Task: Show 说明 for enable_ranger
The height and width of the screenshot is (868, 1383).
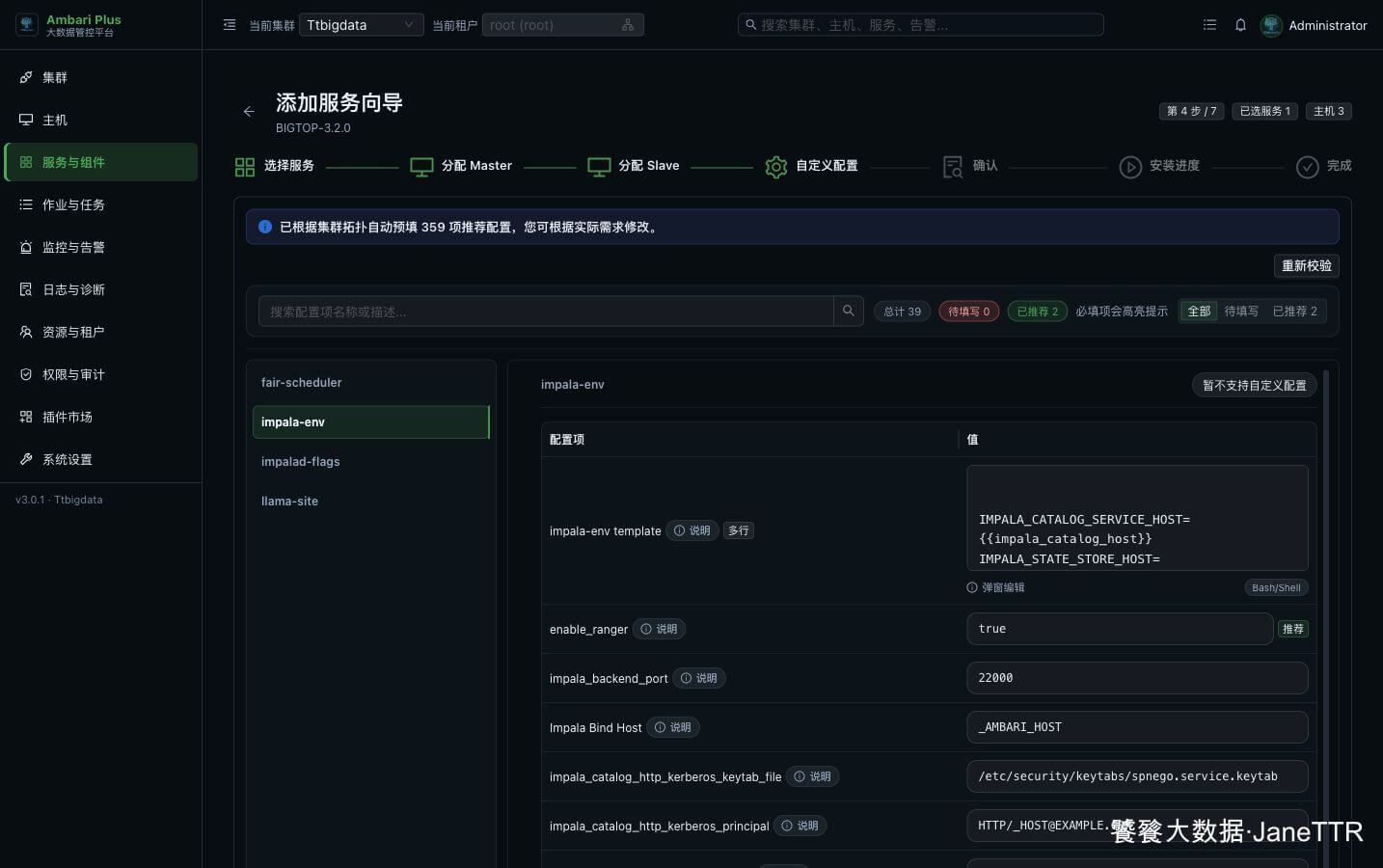Action: [x=660, y=629]
